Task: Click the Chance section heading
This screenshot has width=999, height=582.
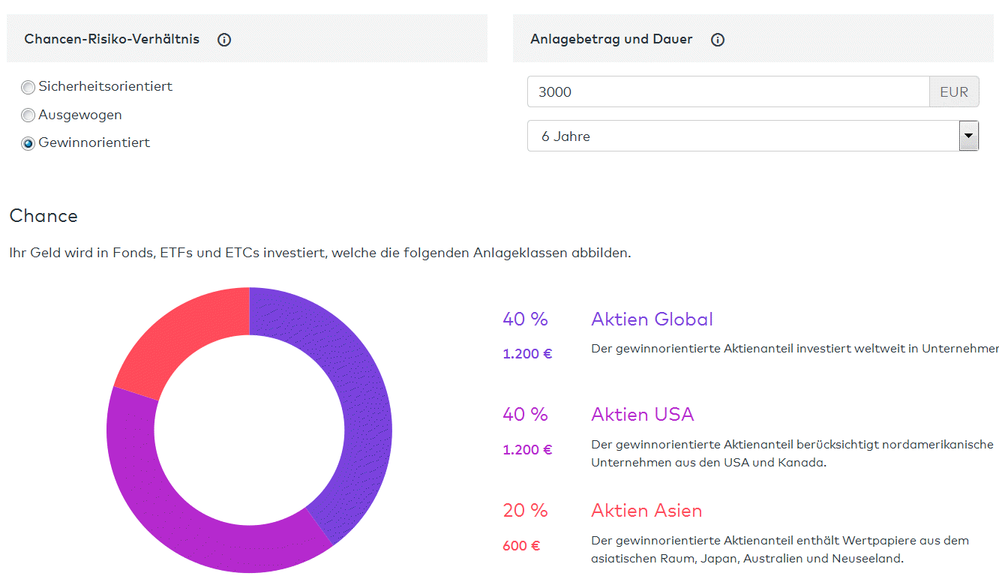Action: 43,216
